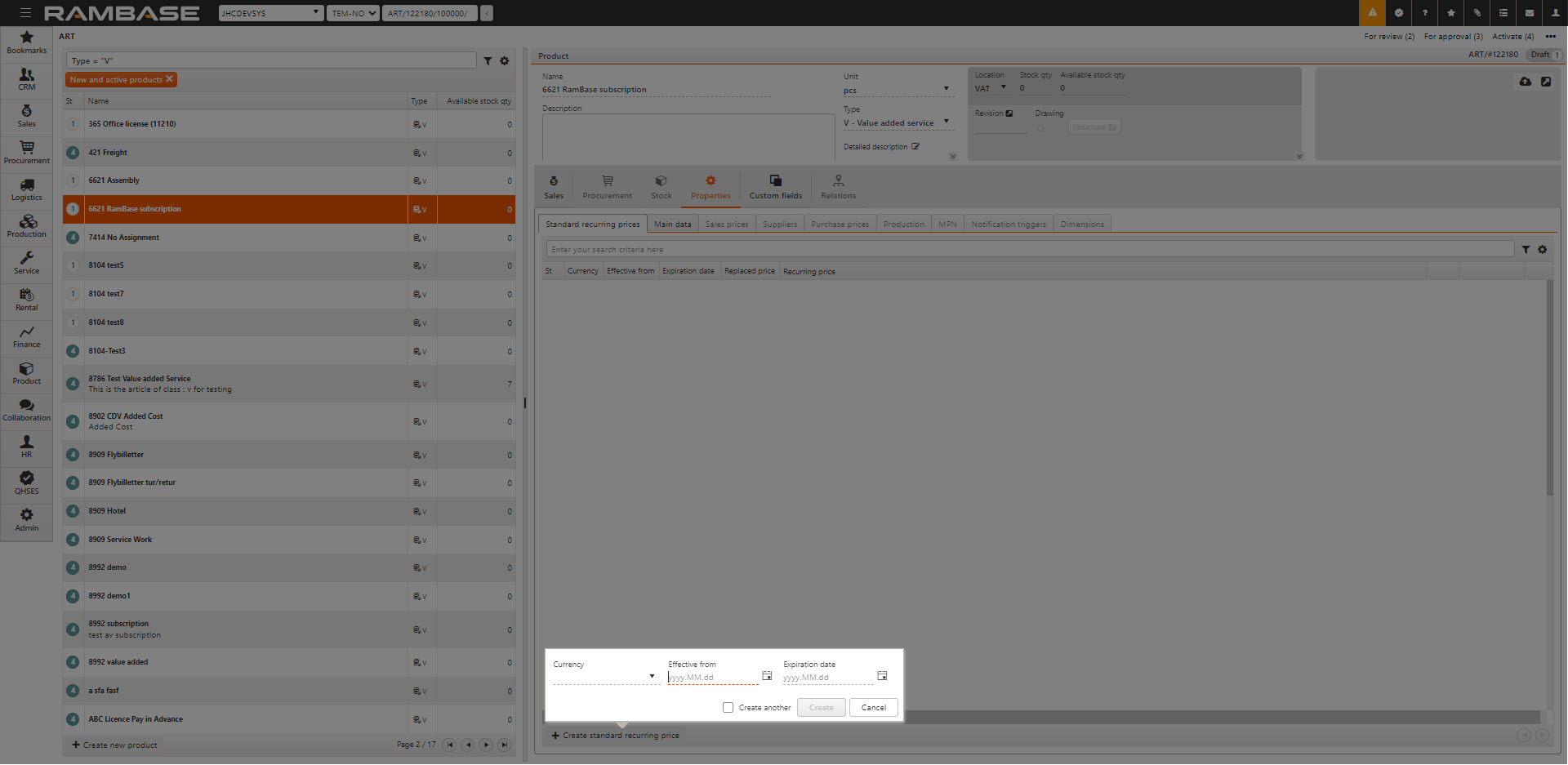Open the Collaboration module in sidebar
The width and height of the screenshot is (1568, 765).
26,409
